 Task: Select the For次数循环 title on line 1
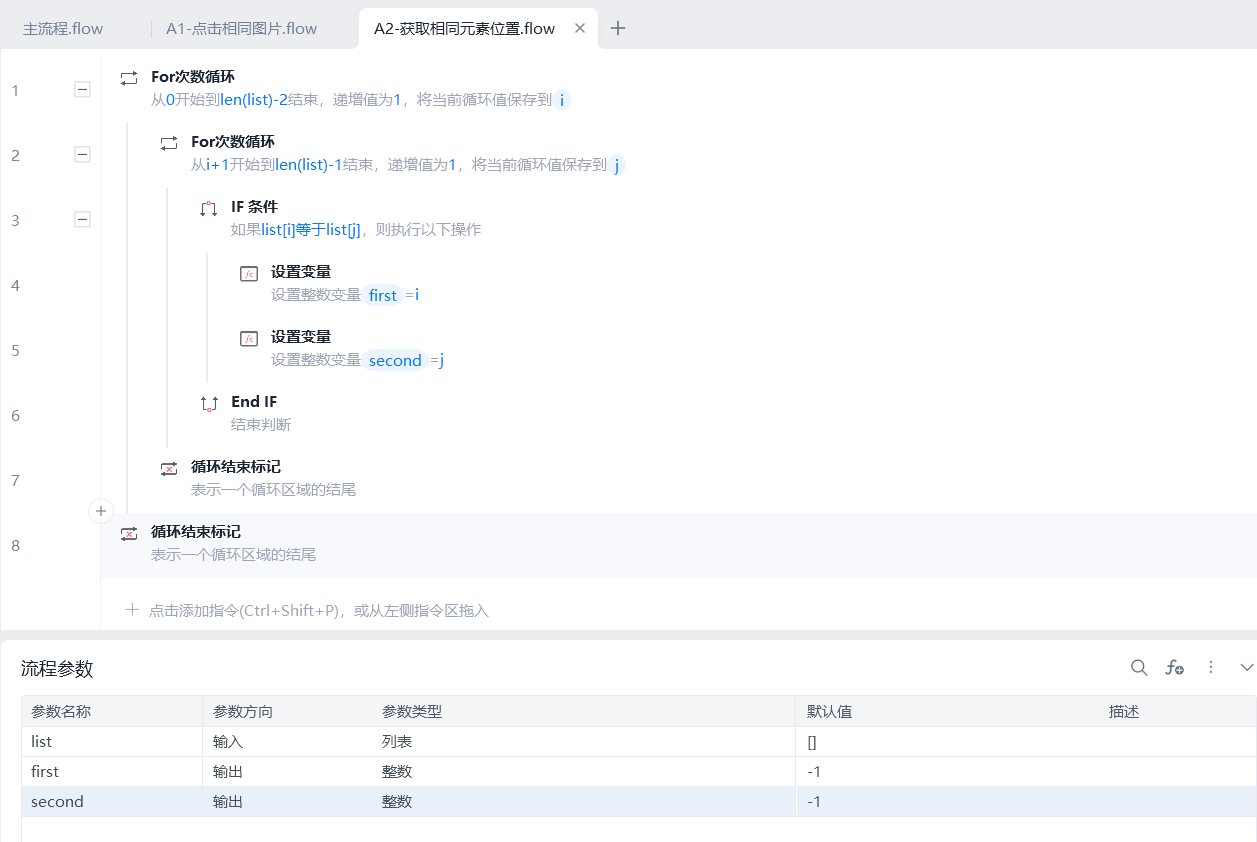pyautogui.click(x=193, y=77)
